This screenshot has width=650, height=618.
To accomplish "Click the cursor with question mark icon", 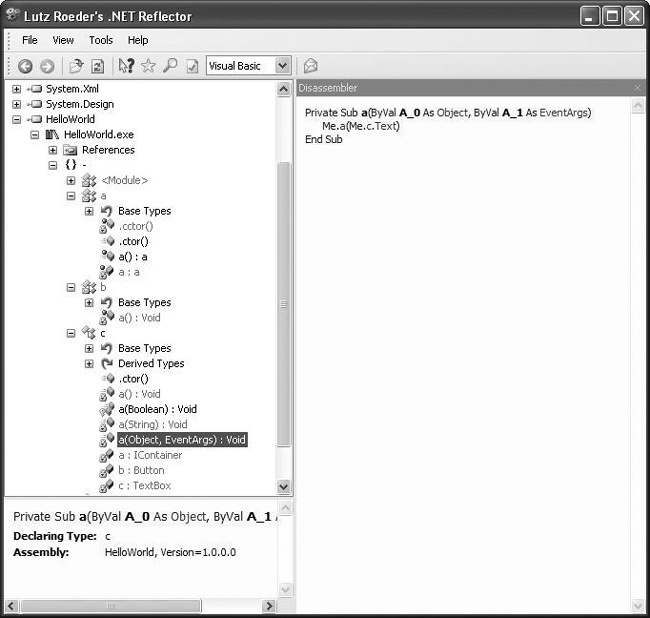I will point(126,66).
